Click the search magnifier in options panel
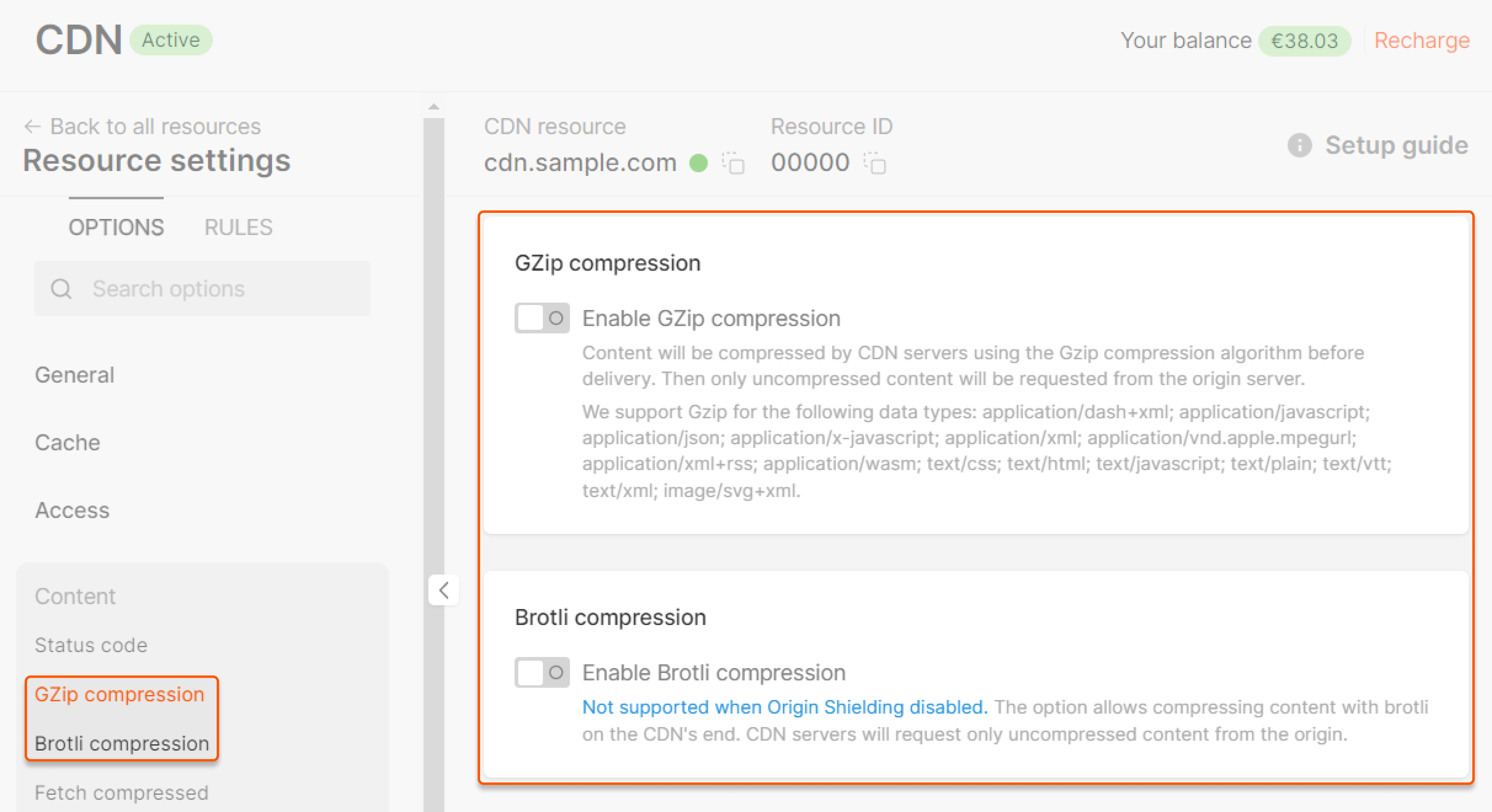 61,288
